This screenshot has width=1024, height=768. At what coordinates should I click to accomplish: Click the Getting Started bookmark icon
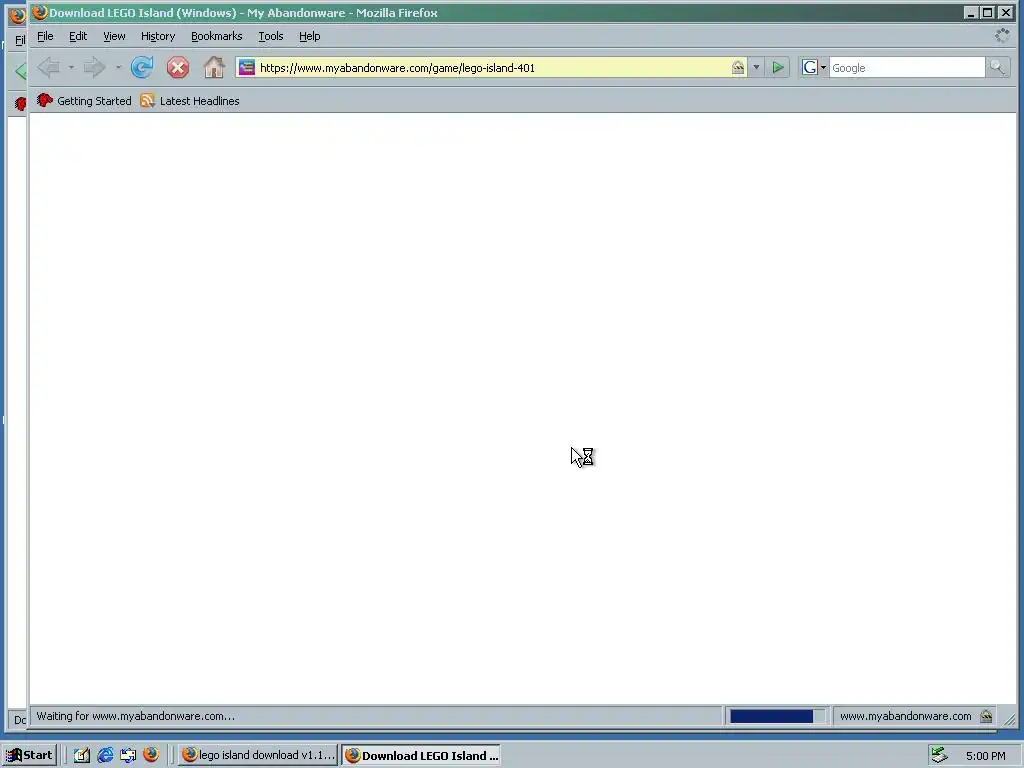[x=44, y=101]
